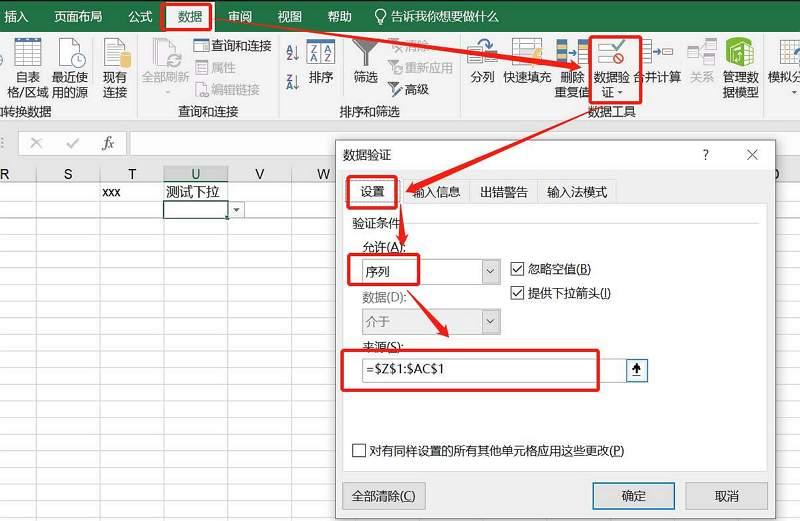The height and width of the screenshot is (521, 800).
Task: Switch to the 插入 ribbon tab
Action: click(16, 16)
